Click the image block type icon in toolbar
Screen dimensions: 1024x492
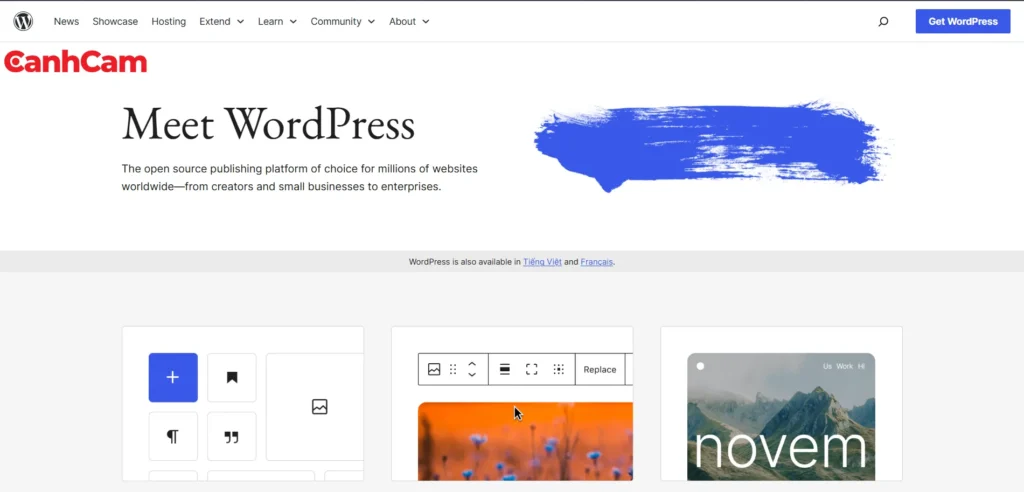coord(434,370)
